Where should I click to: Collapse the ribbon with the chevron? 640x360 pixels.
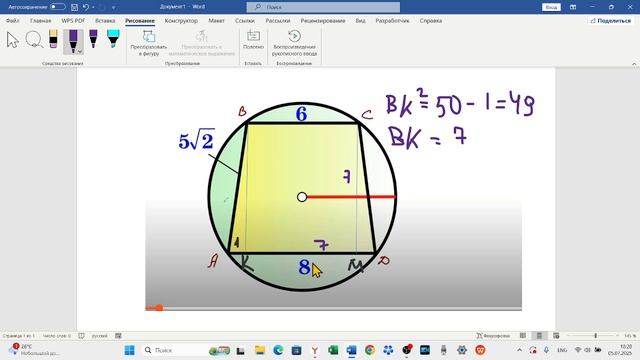tap(634, 64)
